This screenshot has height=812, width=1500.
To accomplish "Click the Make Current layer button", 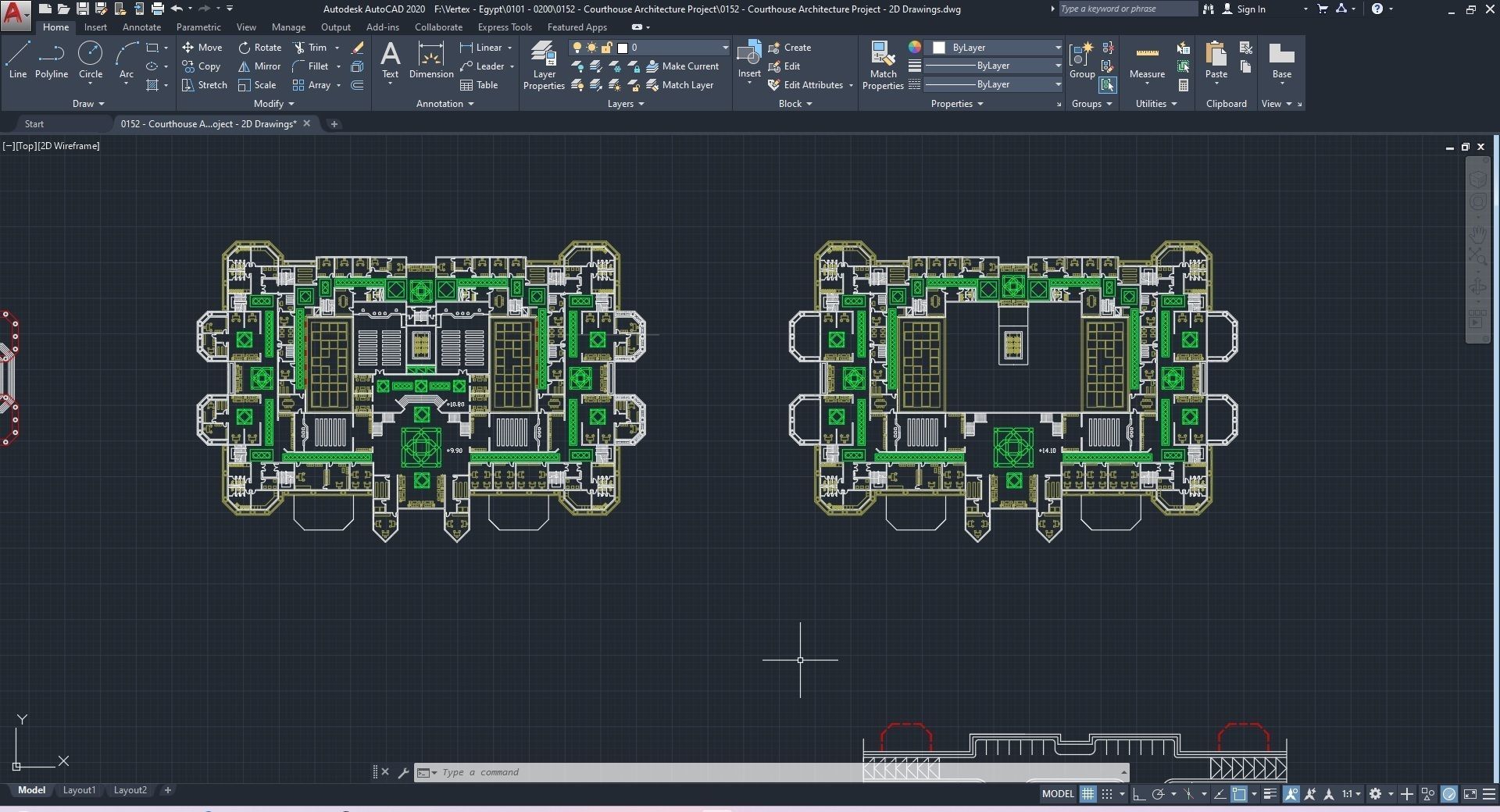I will (x=683, y=66).
